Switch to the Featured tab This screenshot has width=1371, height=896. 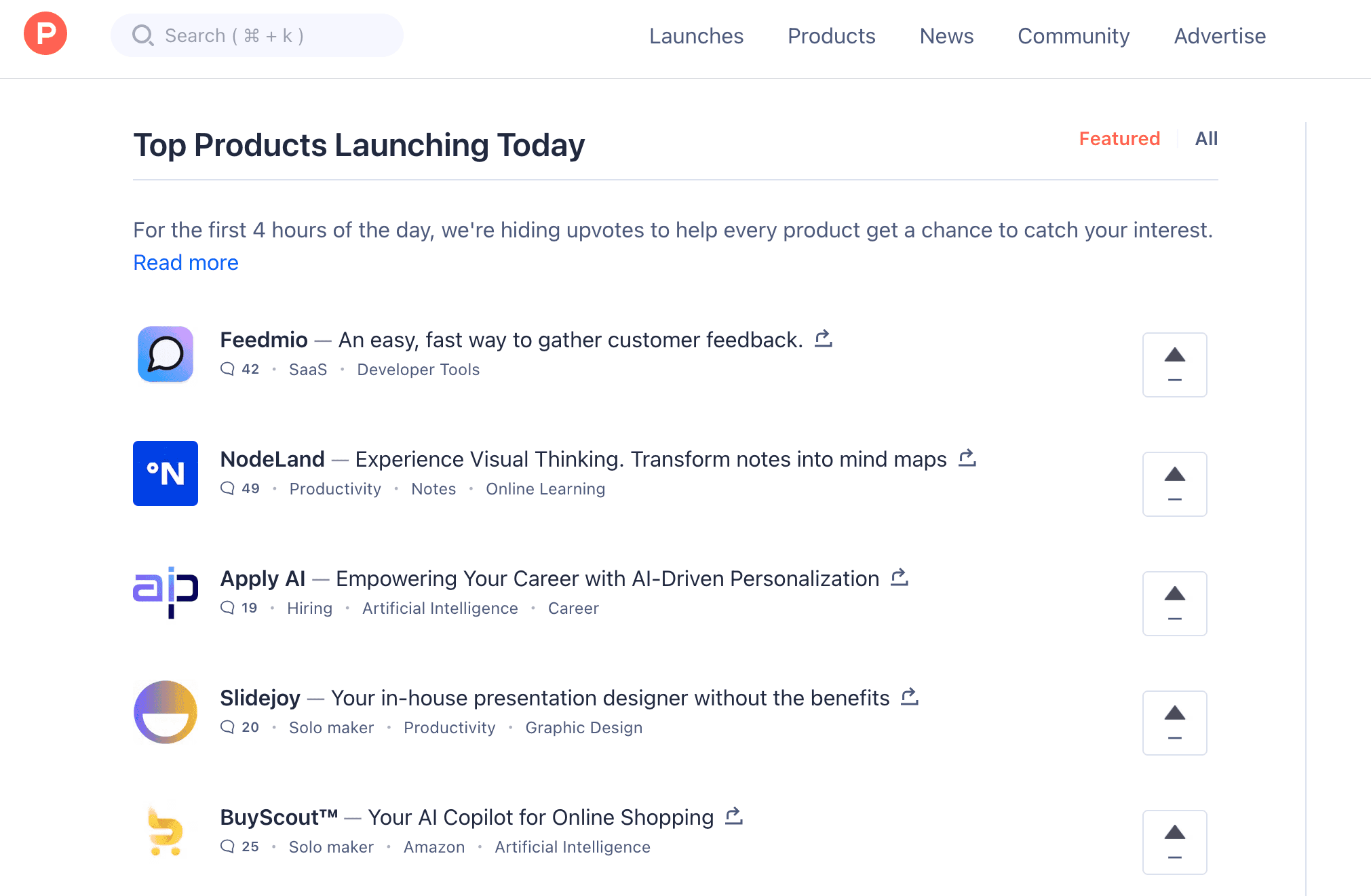(1119, 138)
